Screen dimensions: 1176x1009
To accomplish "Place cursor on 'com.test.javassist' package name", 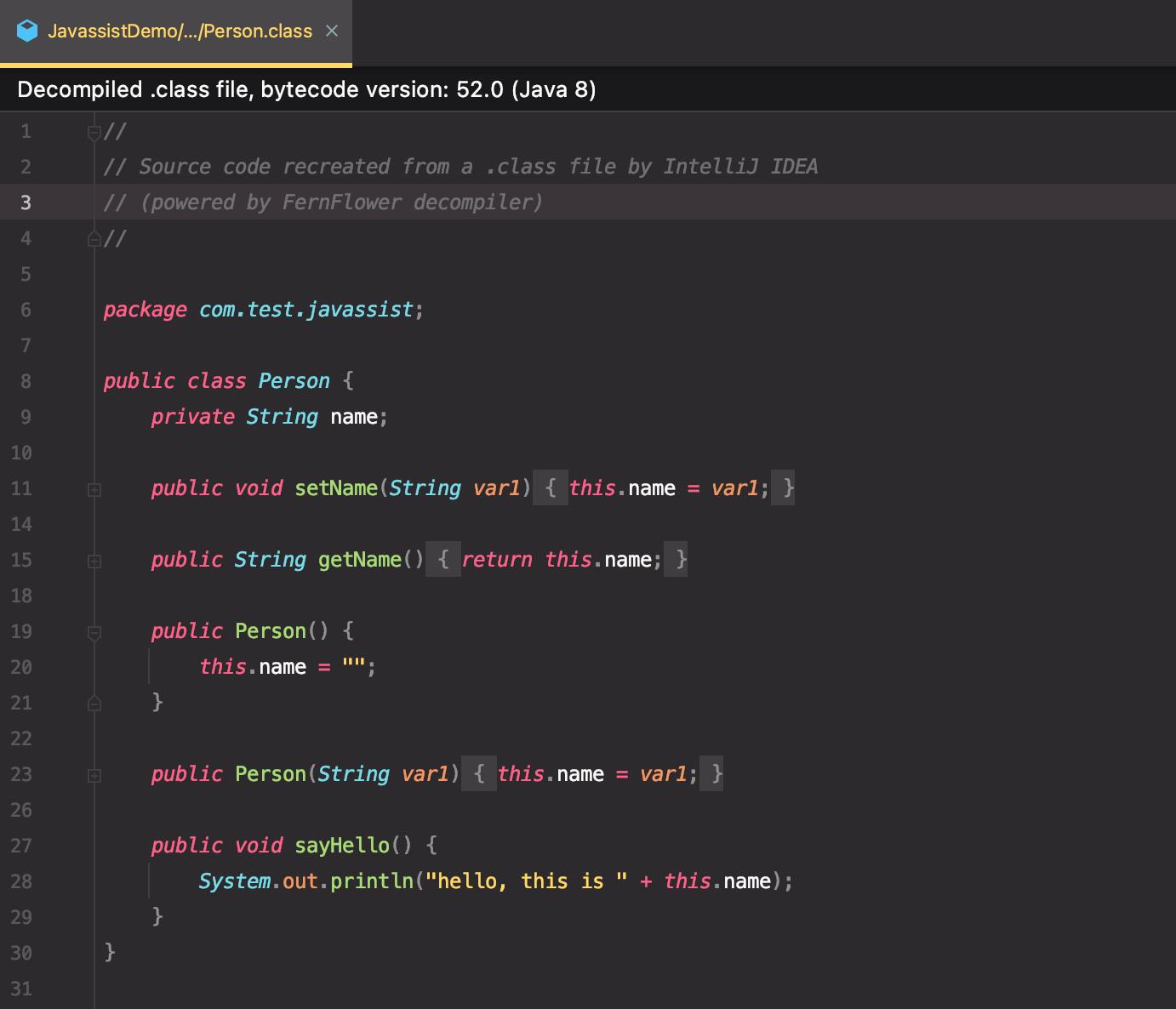I will [x=306, y=310].
